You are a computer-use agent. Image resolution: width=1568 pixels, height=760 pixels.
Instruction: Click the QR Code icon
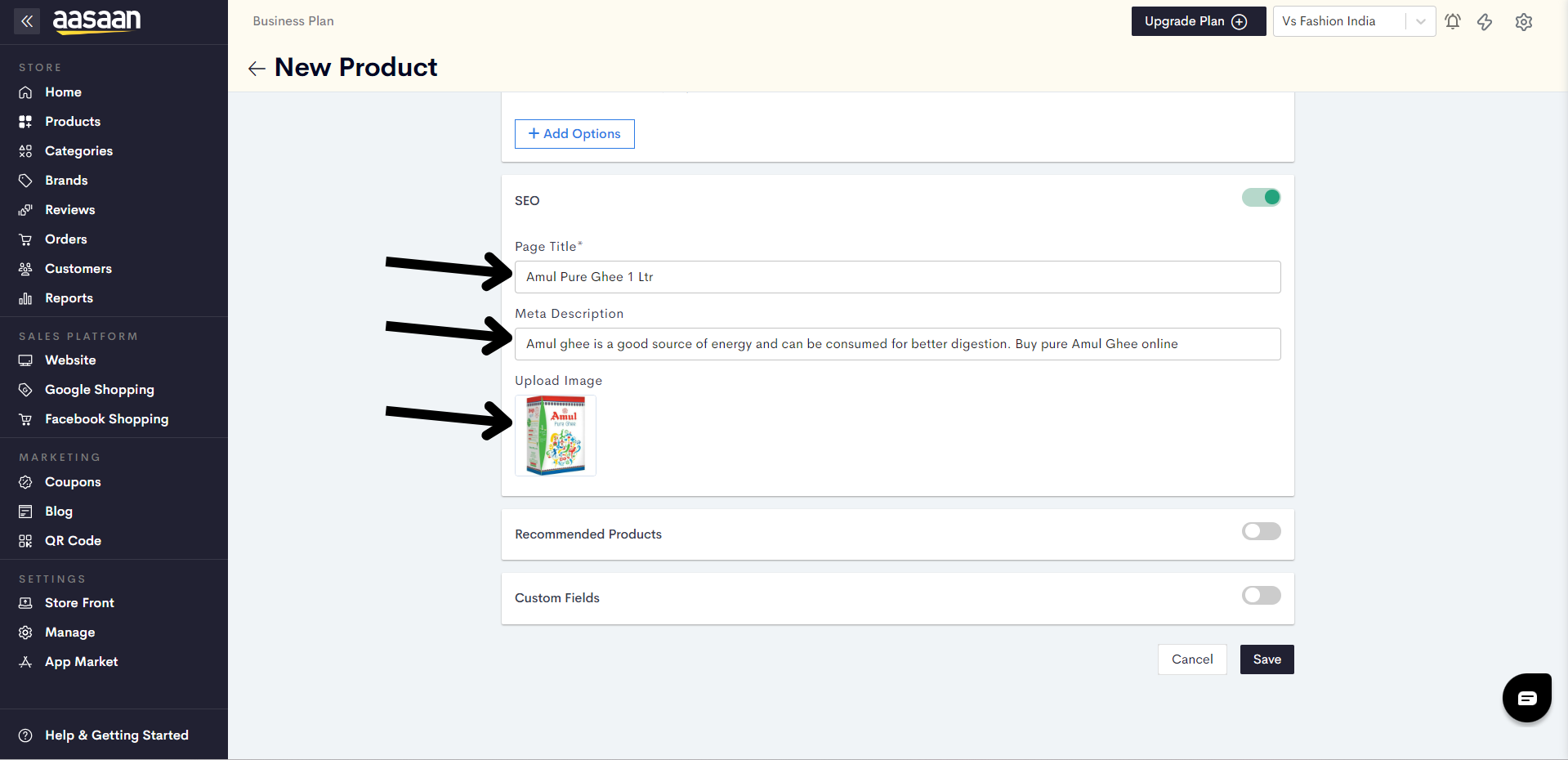point(25,541)
